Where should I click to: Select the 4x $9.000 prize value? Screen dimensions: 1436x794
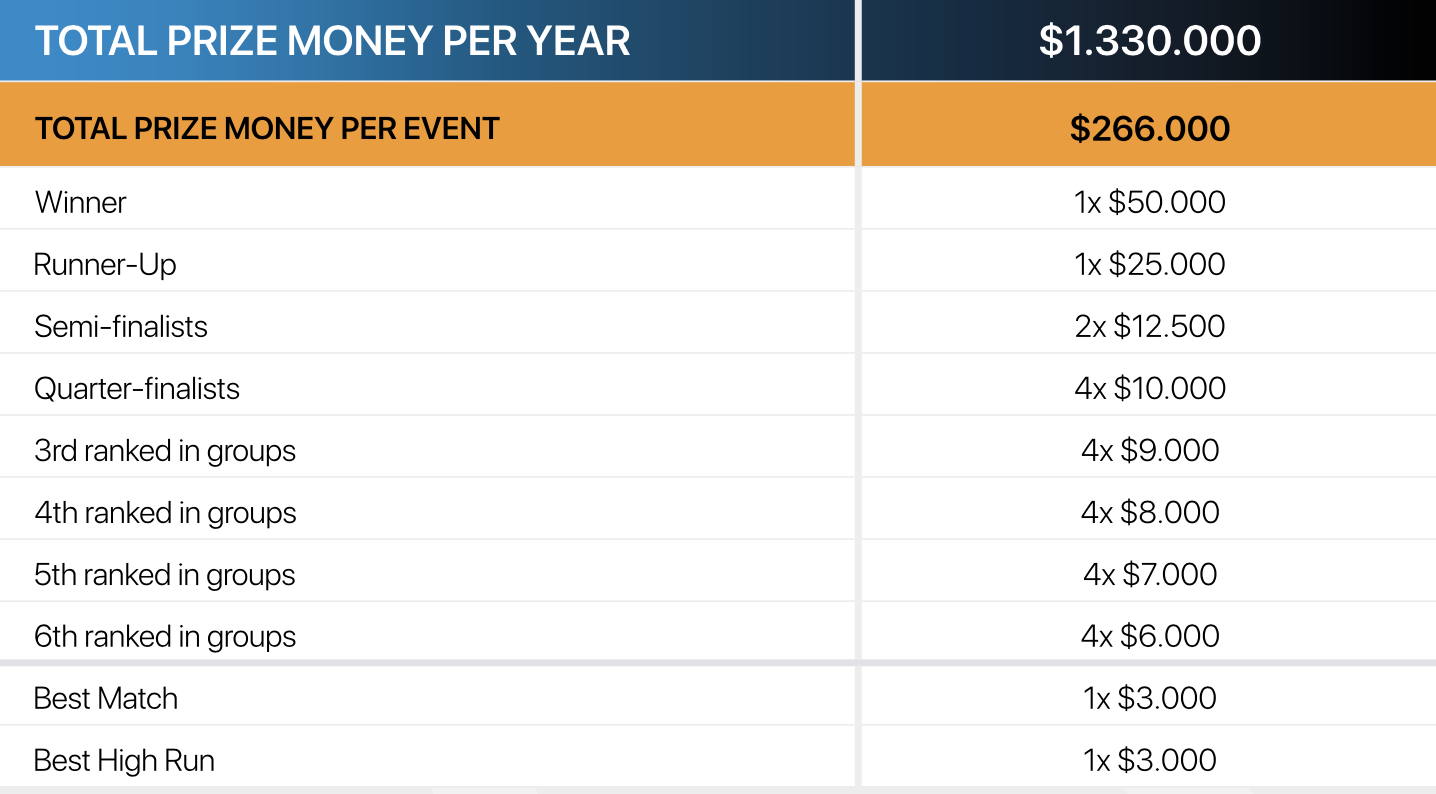(x=1149, y=450)
